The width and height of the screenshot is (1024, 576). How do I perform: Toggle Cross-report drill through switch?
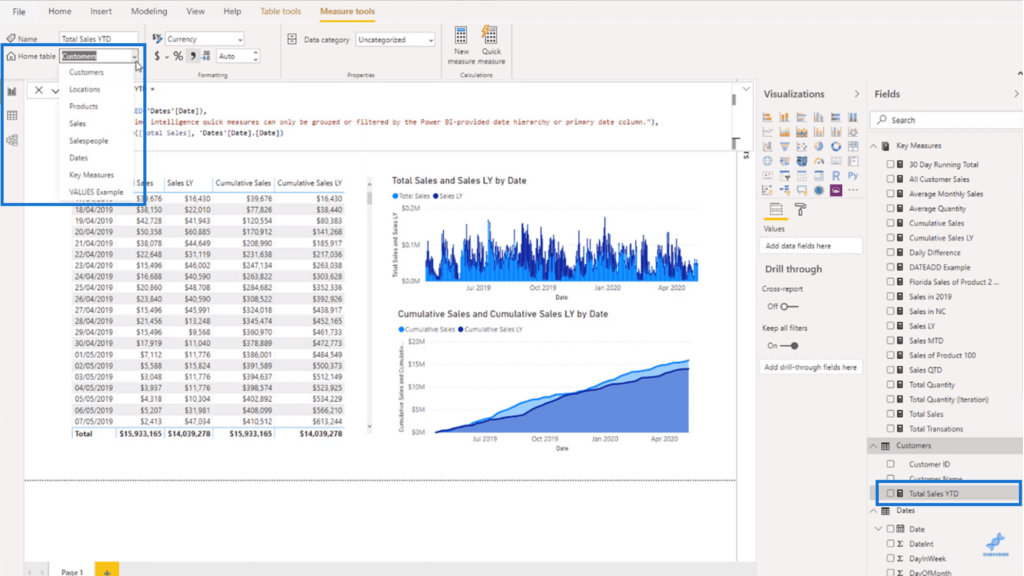pos(789,306)
